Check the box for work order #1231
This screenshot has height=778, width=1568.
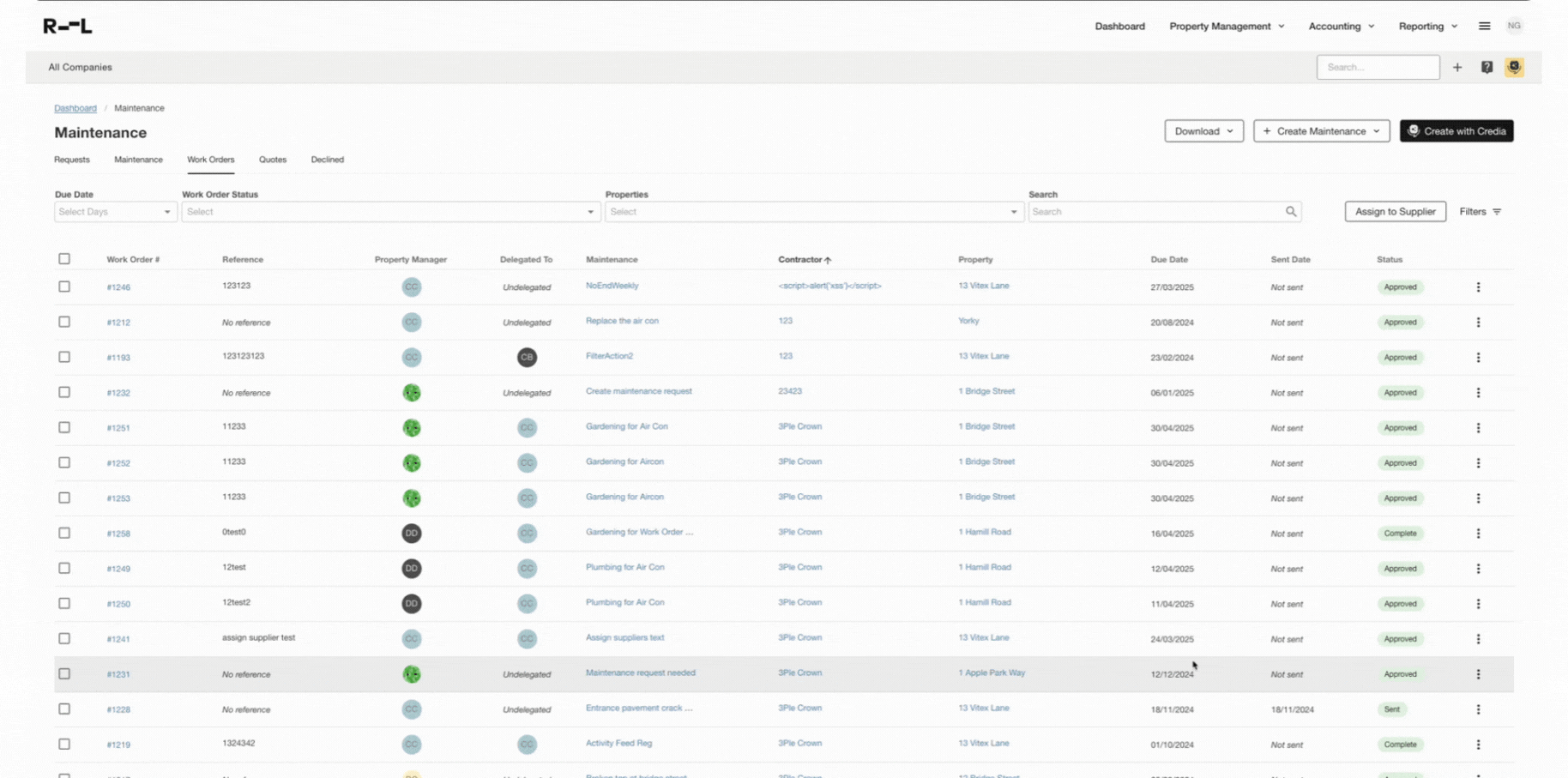pyautogui.click(x=64, y=673)
